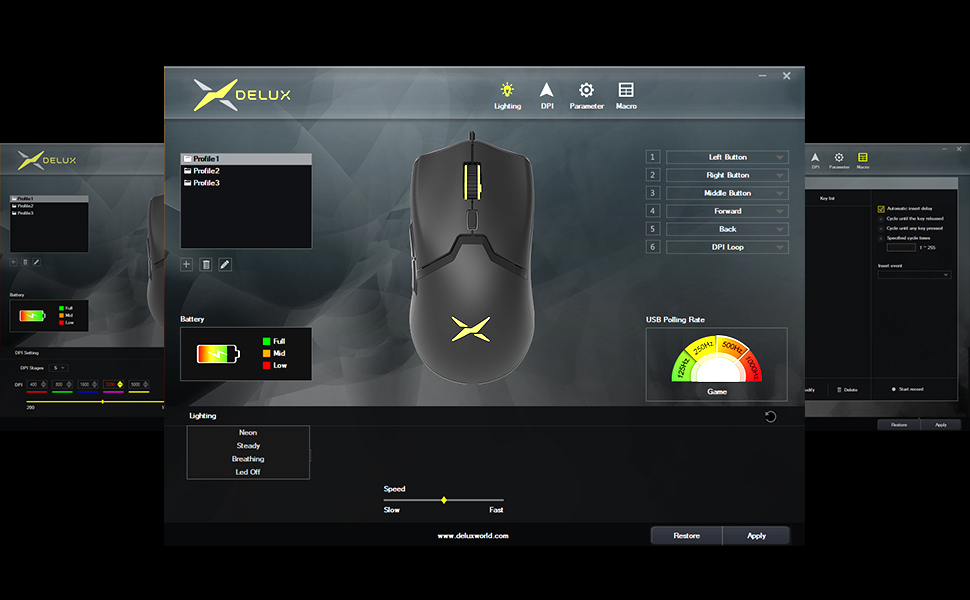Click the battery status icon in main window
The image size is (970, 600).
coord(218,354)
